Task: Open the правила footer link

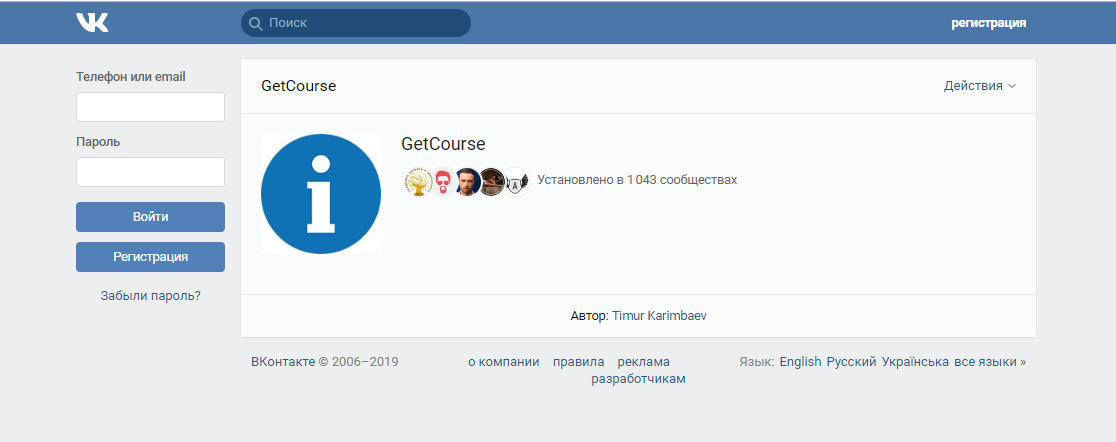Action: click(x=579, y=362)
